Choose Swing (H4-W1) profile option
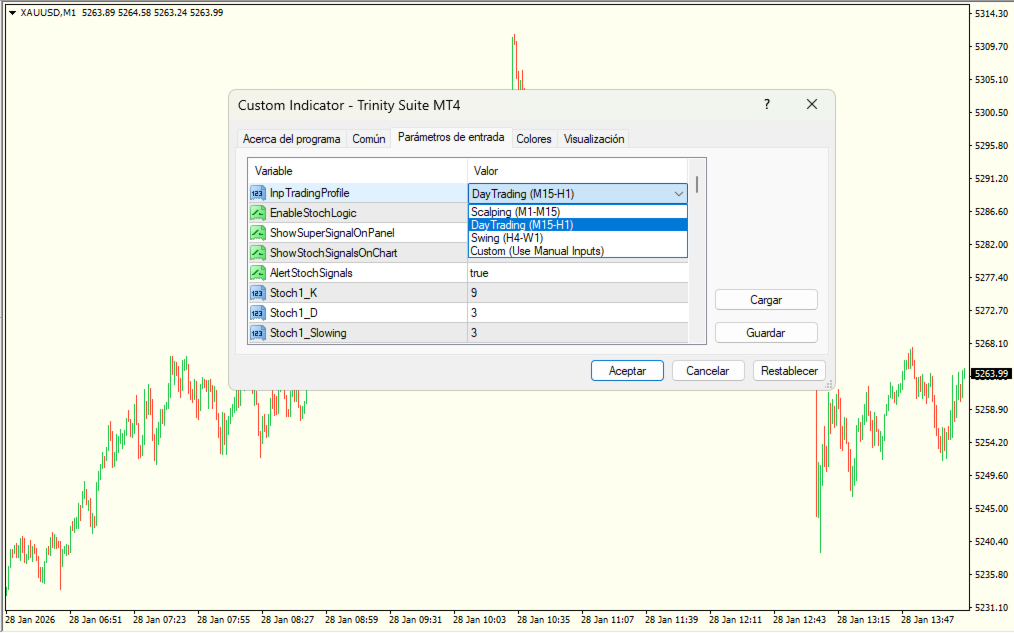Image resolution: width=1014 pixels, height=633 pixels. pos(507,238)
